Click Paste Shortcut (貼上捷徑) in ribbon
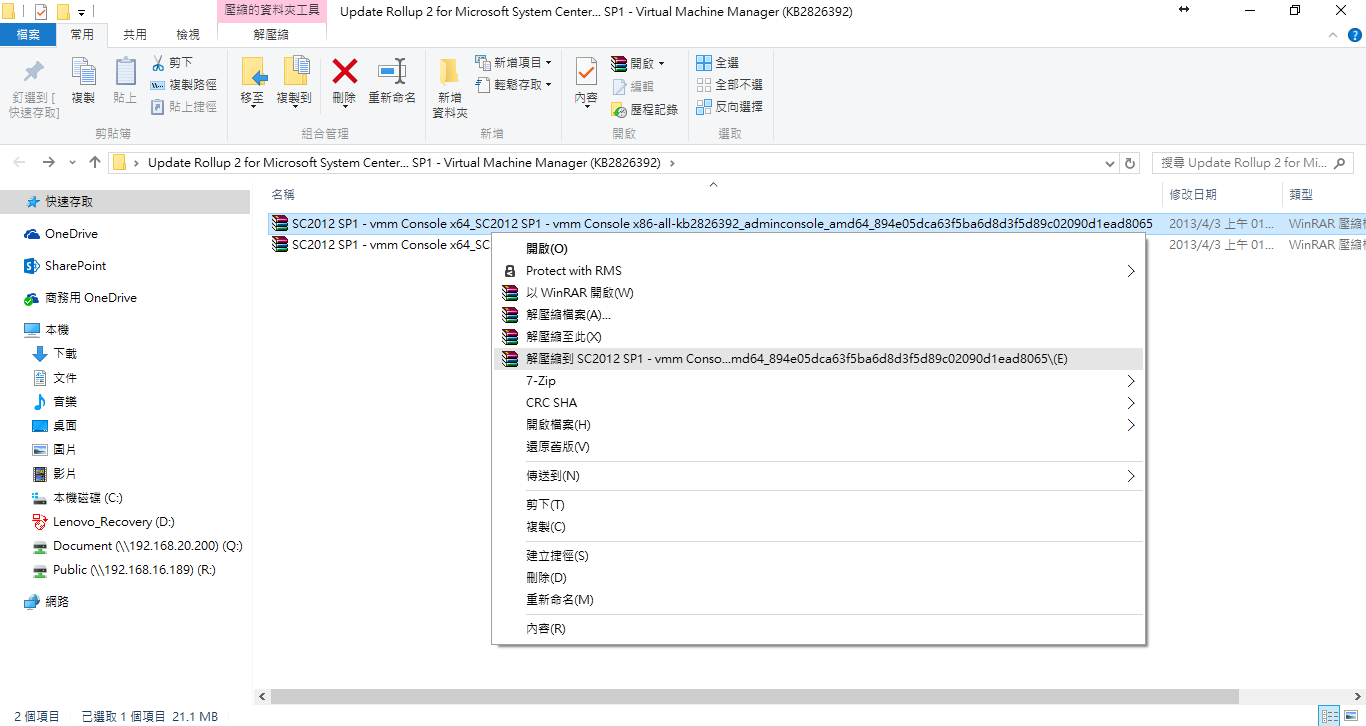The image size is (1366, 726). coord(183,106)
